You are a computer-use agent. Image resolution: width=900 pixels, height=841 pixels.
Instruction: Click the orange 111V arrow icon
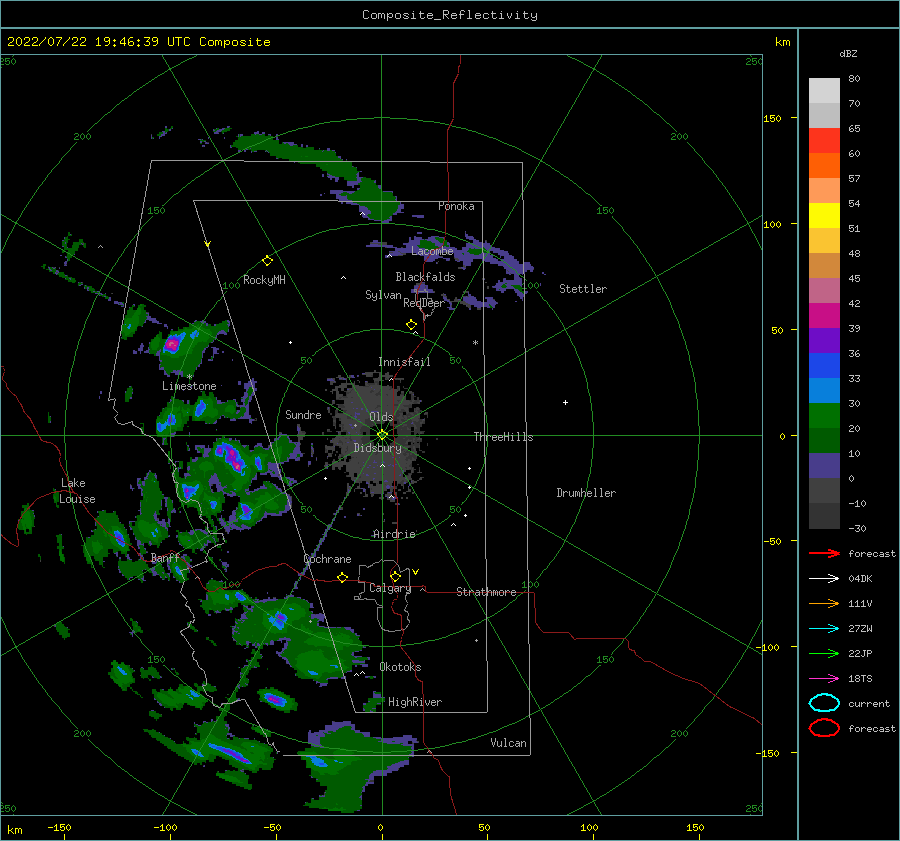tap(824, 603)
